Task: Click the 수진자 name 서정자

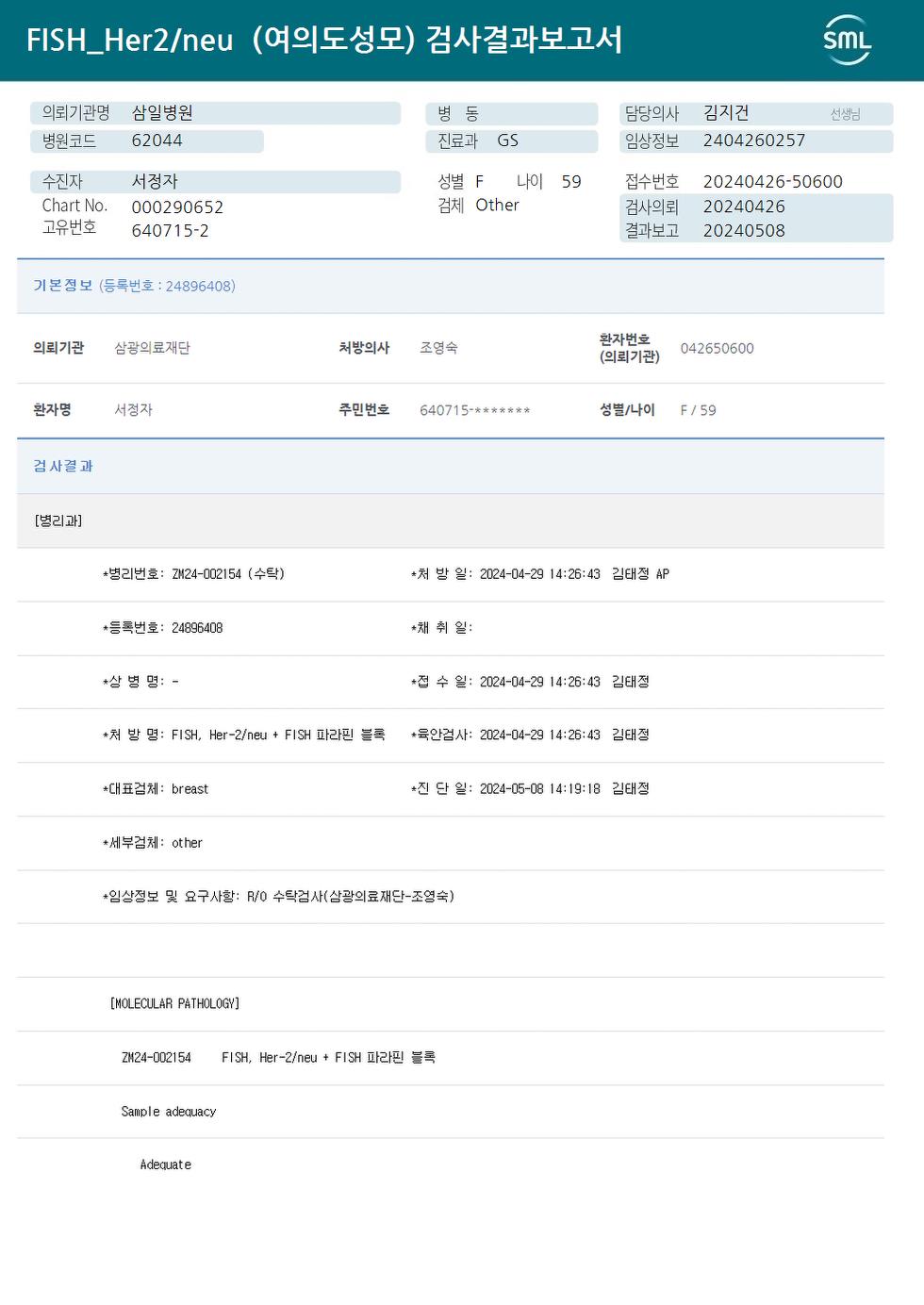Action: [155, 181]
